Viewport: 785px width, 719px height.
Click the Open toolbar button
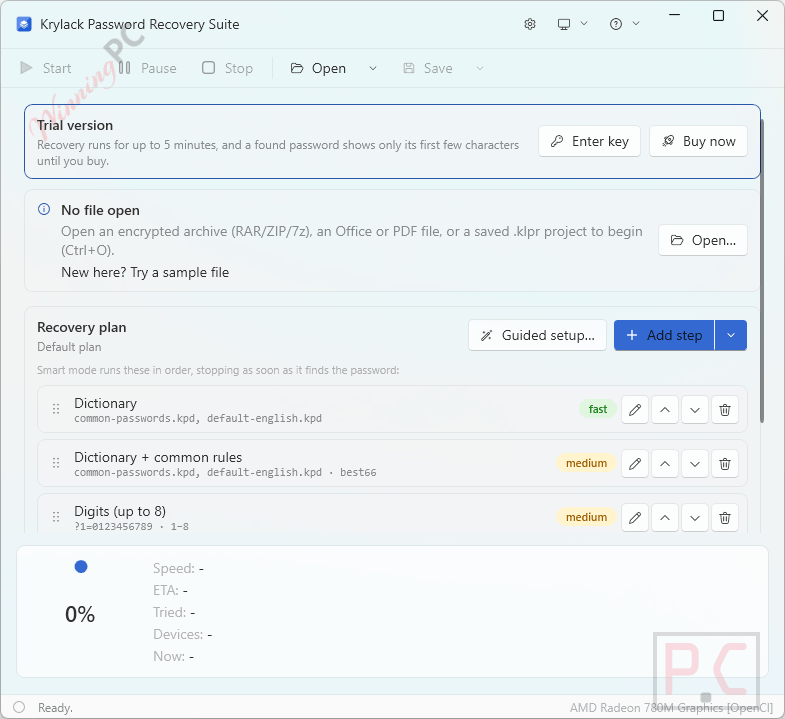[319, 68]
